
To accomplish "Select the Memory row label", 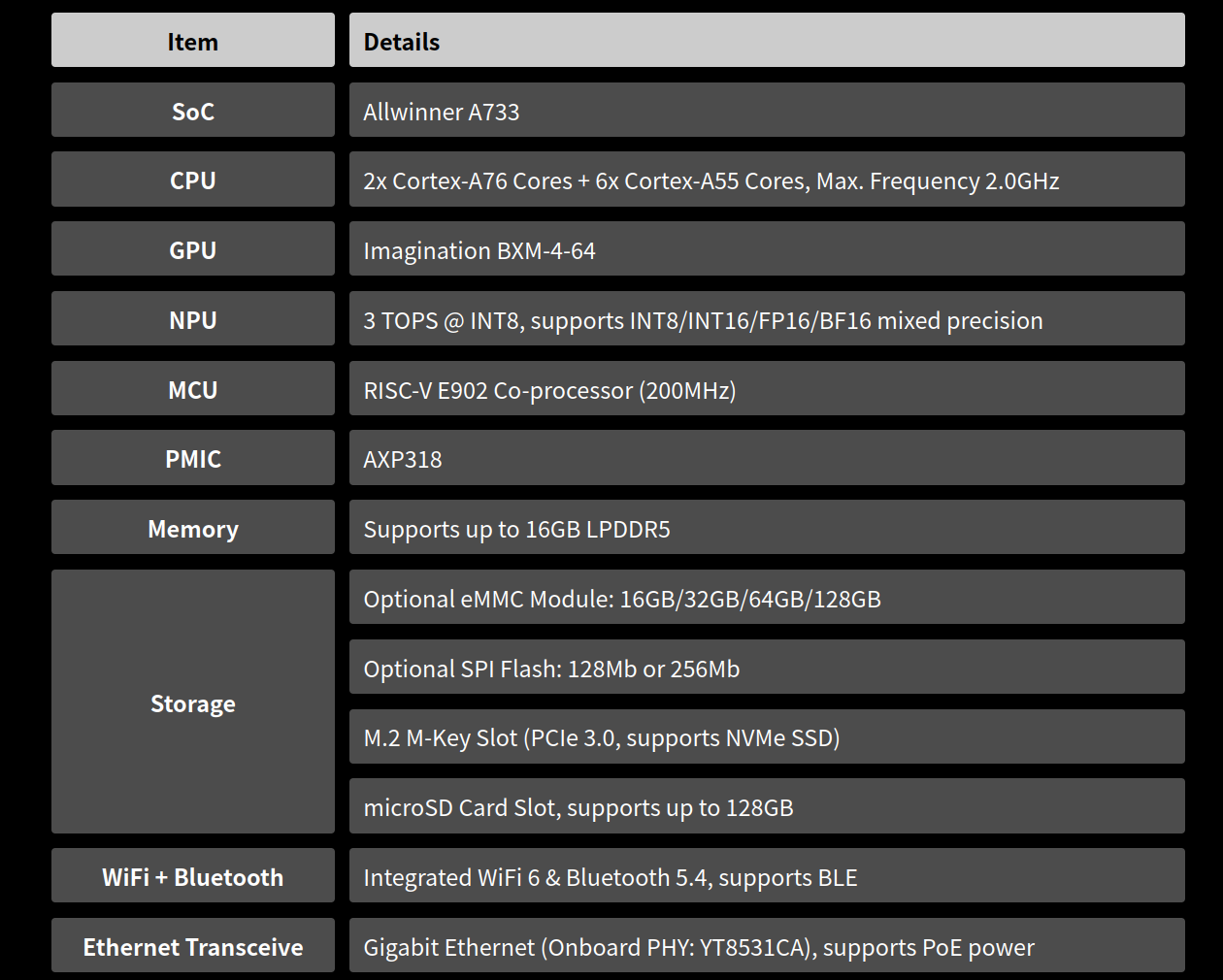I will pos(192,529).
